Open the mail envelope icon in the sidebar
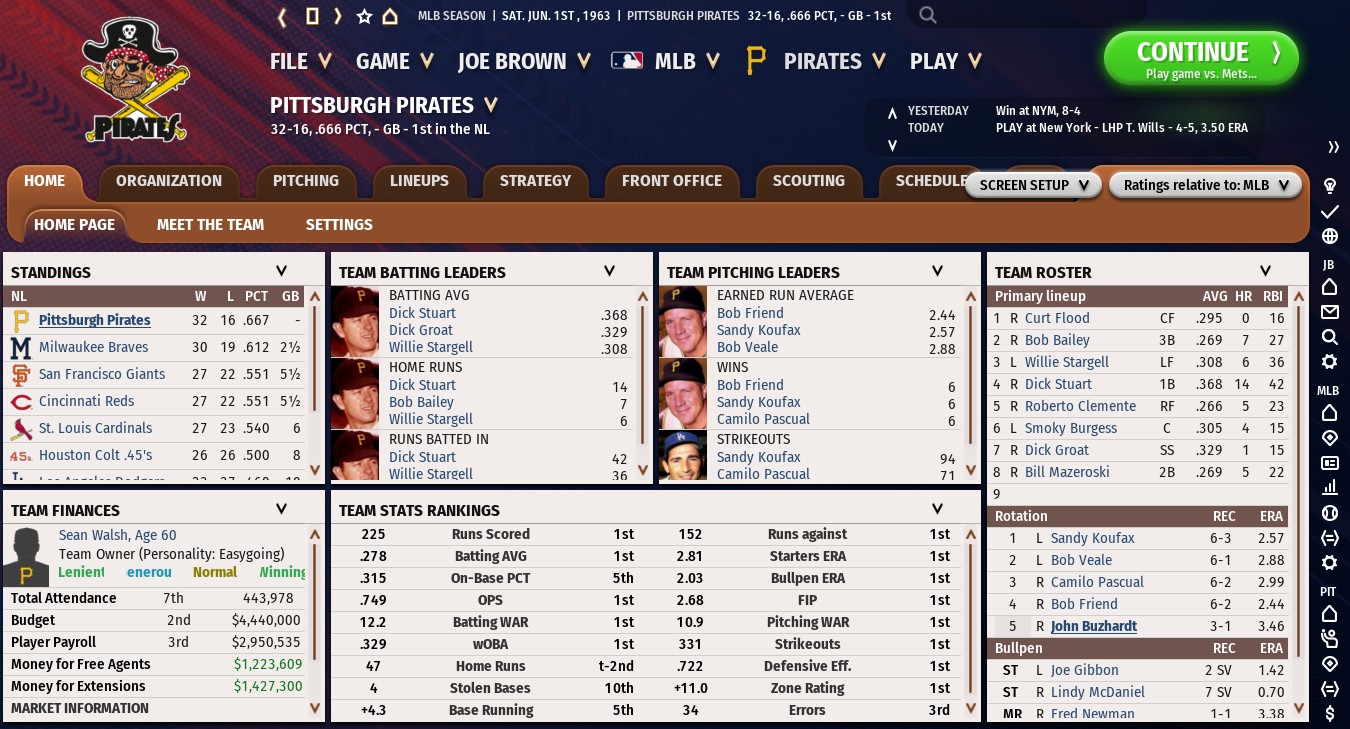This screenshot has height=729, width=1350. (1329, 312)
